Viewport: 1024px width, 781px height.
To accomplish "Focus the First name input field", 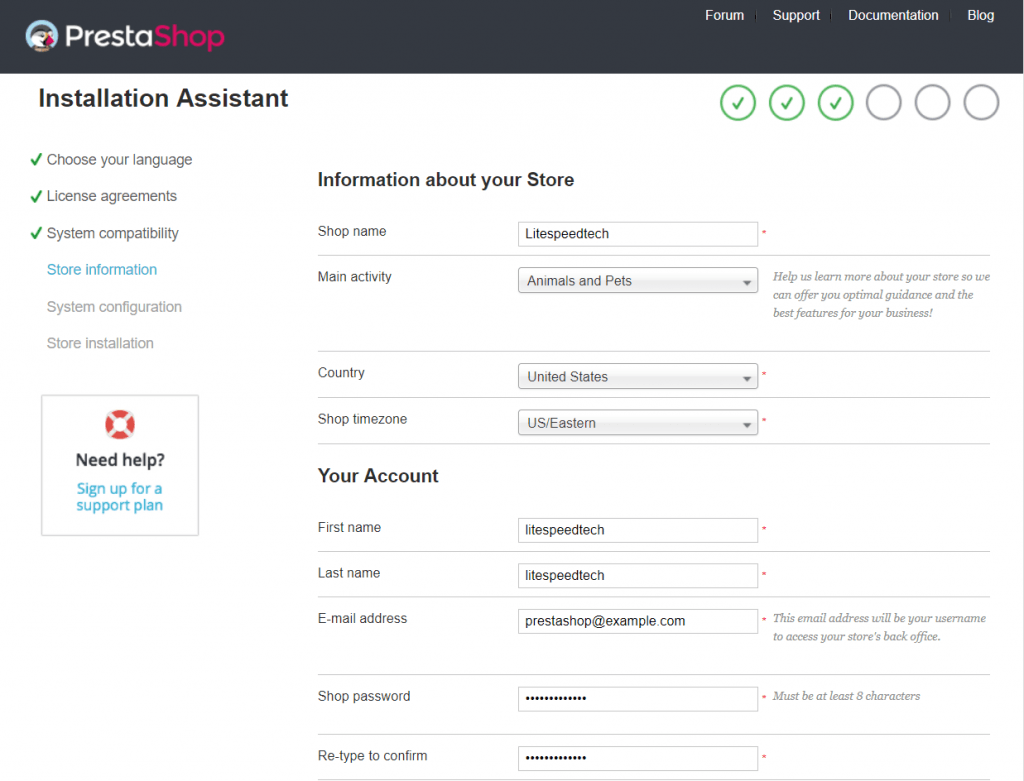I will 638,530.
